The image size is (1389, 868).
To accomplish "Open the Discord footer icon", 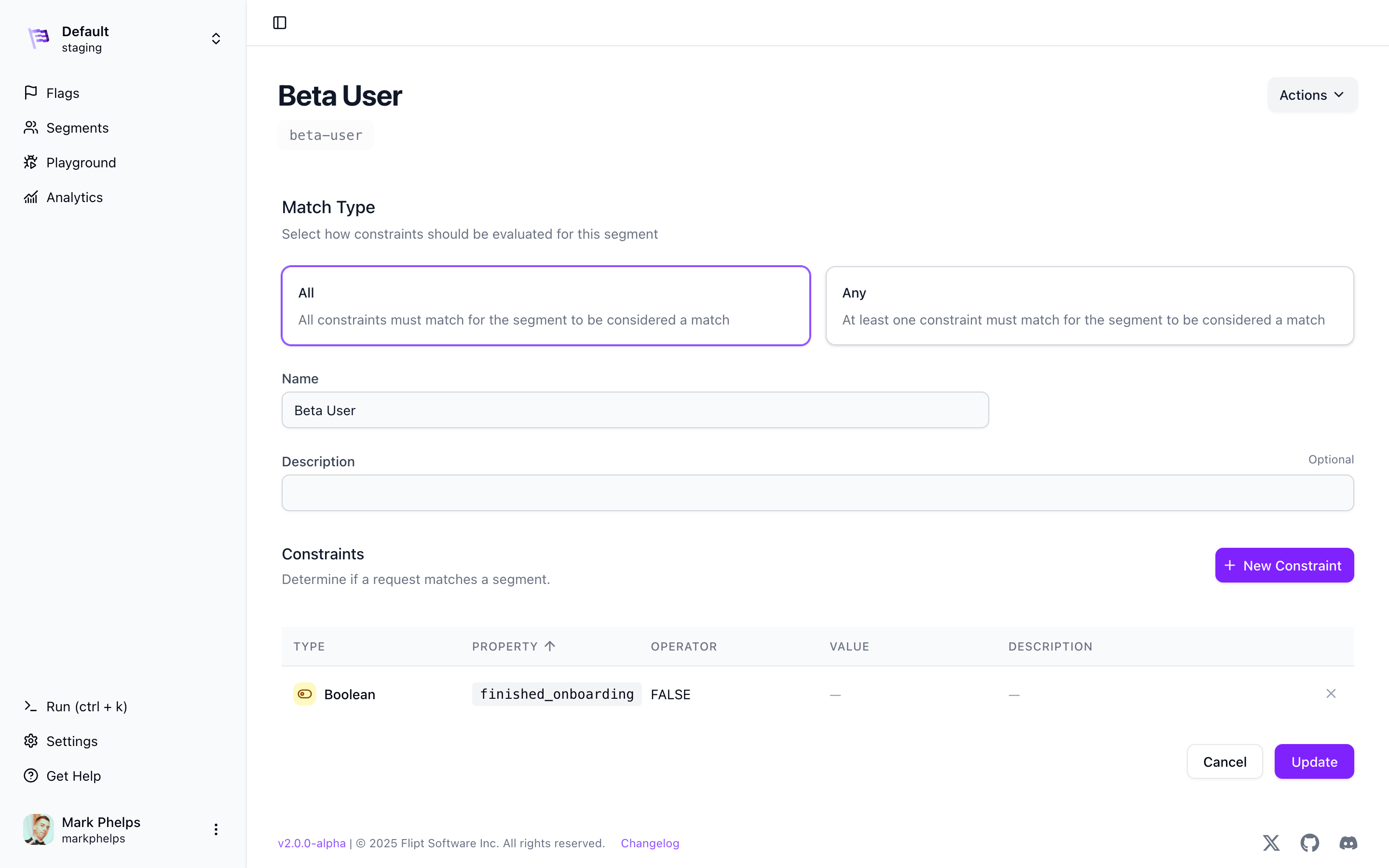I will click(x=1348, y=843).
